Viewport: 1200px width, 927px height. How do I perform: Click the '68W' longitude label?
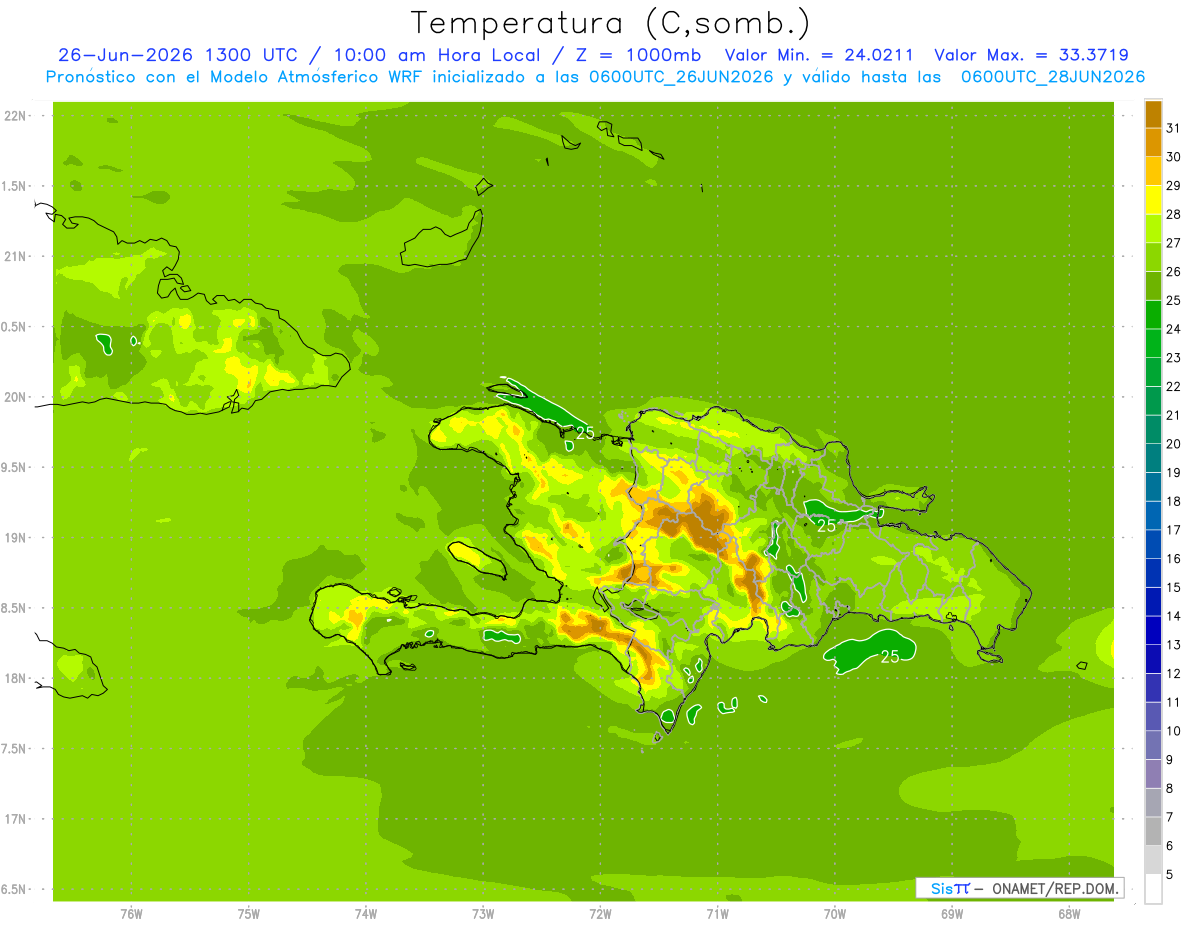click(1069, 914)
